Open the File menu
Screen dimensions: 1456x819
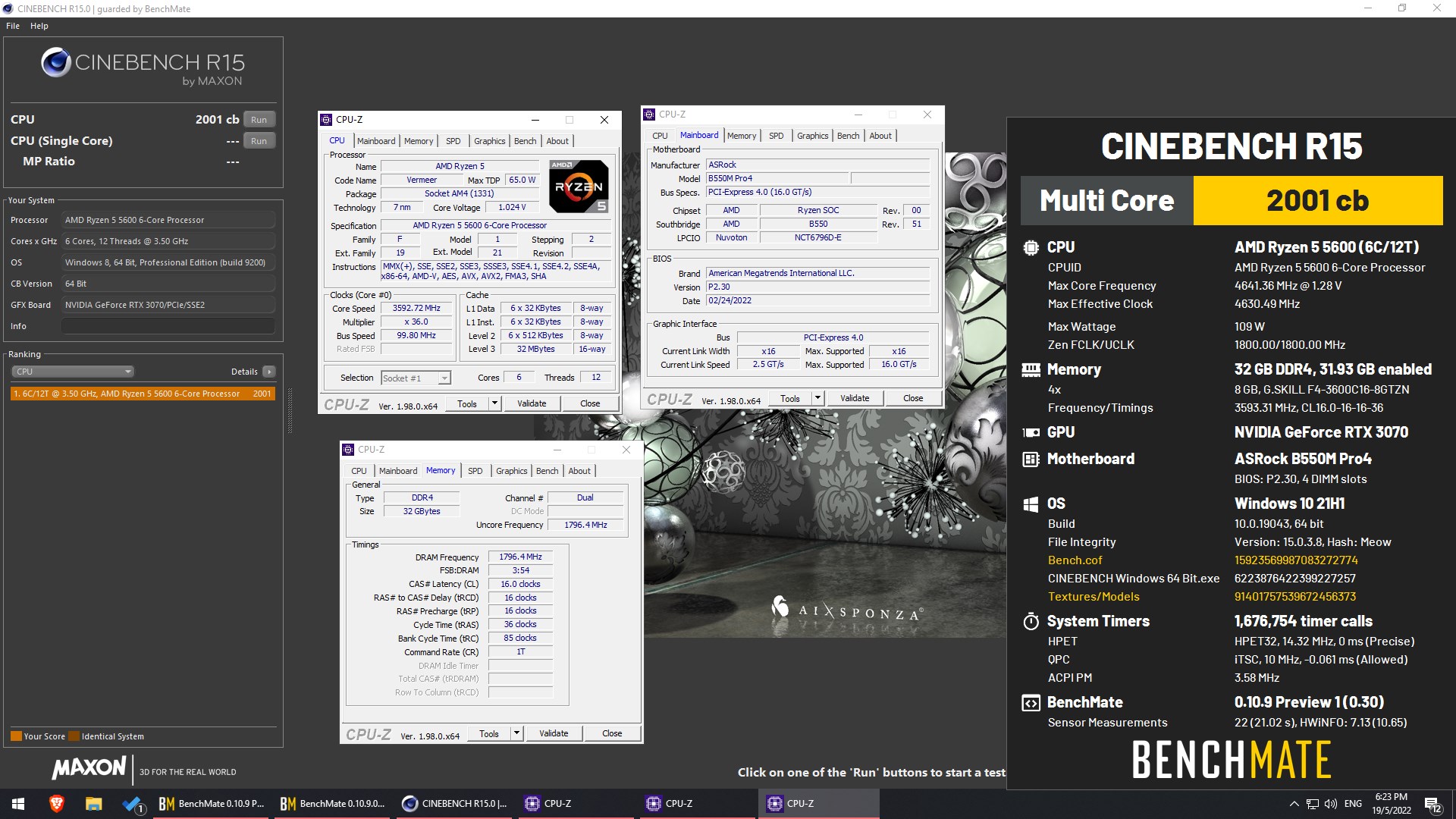tap(13, 26)
